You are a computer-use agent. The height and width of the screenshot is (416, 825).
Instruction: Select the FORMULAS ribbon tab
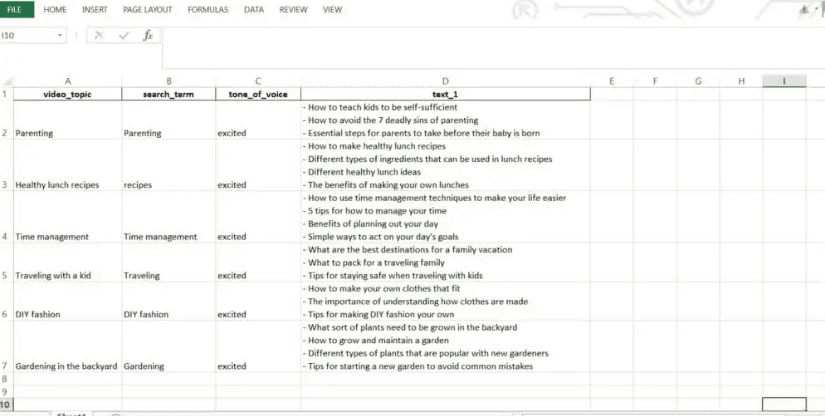pyautogui.click(x=208, y=9)
